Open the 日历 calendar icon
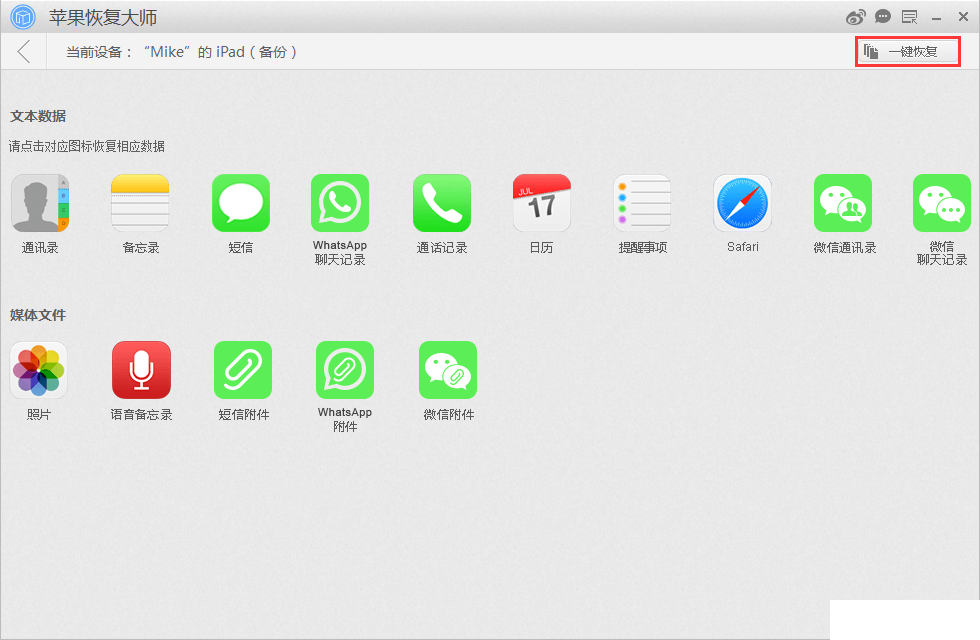Screen dimensions: 980x640 click(542, 203)
